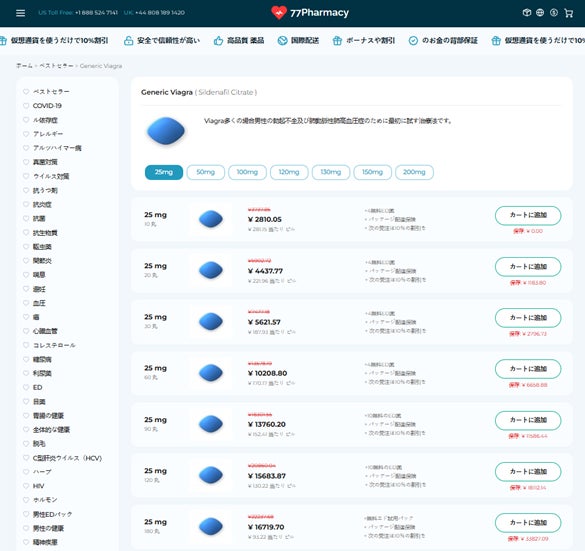Open the 抗炎症 category
The height and width of the screenshot is (551, 585).
coord(42,204)
